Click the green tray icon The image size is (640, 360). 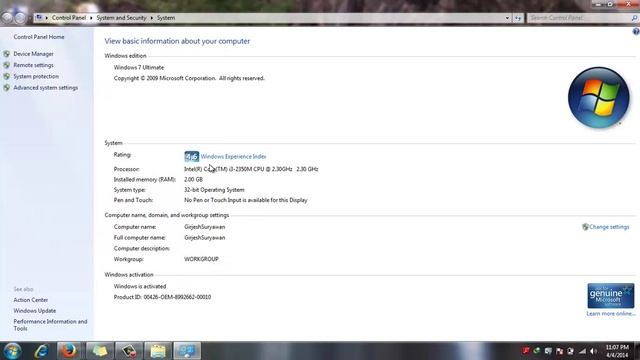537,351
